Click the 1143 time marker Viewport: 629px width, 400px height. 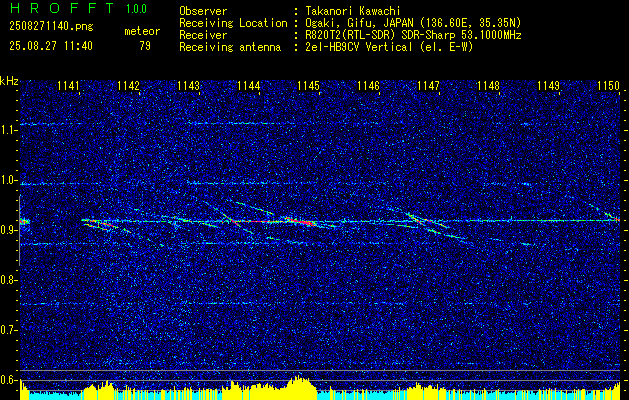pos(189,85)
